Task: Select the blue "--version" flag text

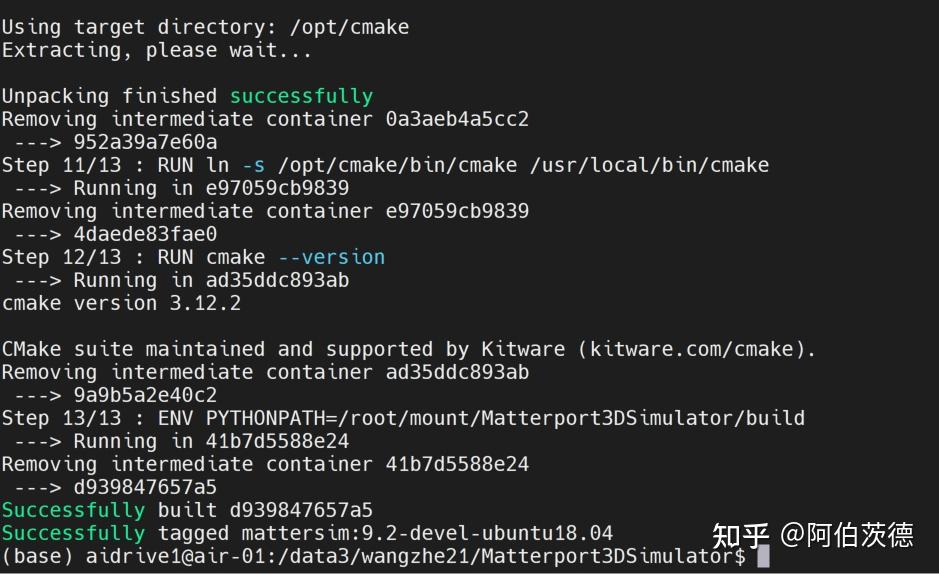Action: [331, 257]
